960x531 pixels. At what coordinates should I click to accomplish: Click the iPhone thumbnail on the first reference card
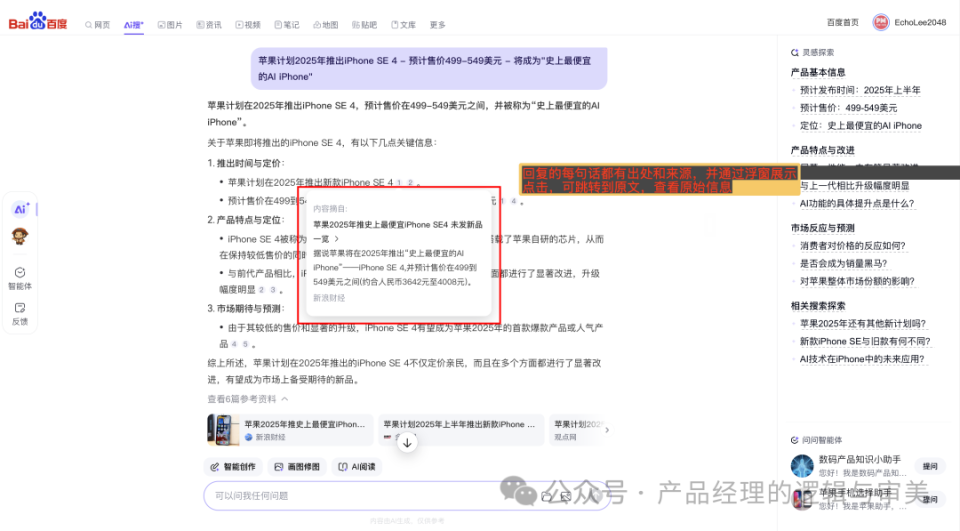click(x=223, y=430)
